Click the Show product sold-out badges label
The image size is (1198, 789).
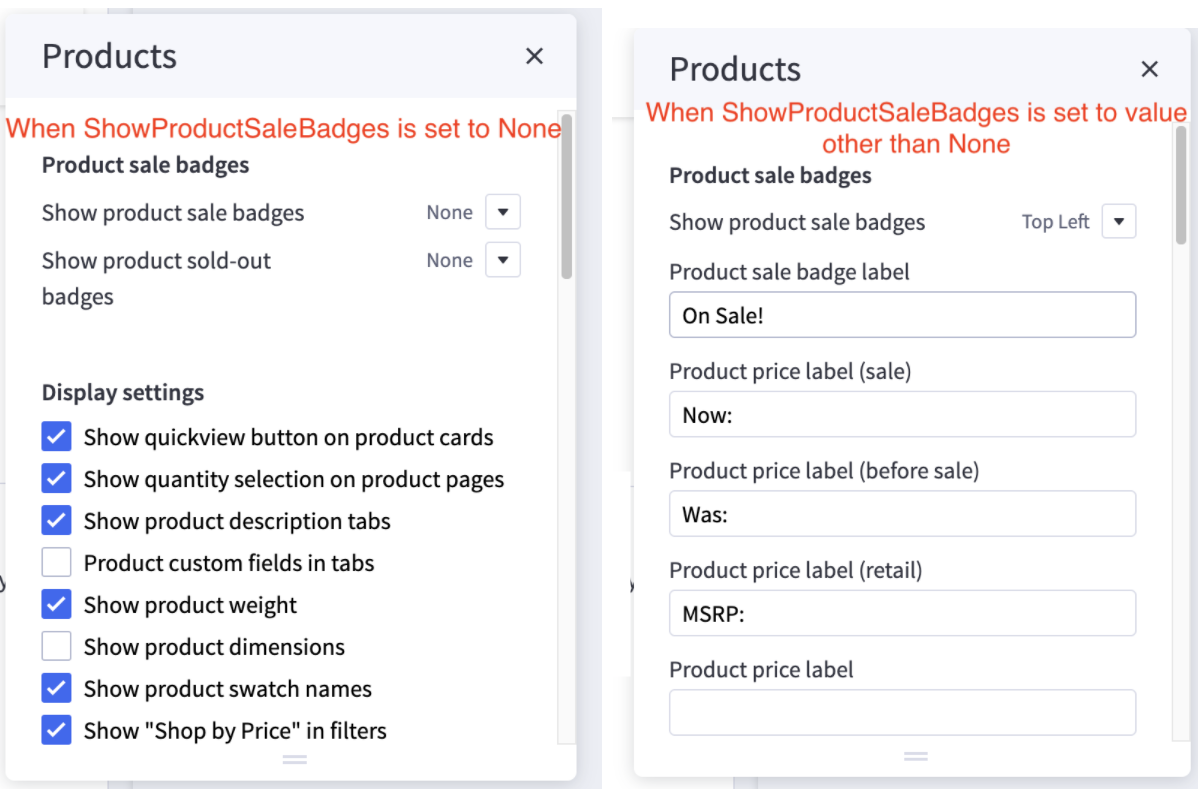[x=156, y=278]
